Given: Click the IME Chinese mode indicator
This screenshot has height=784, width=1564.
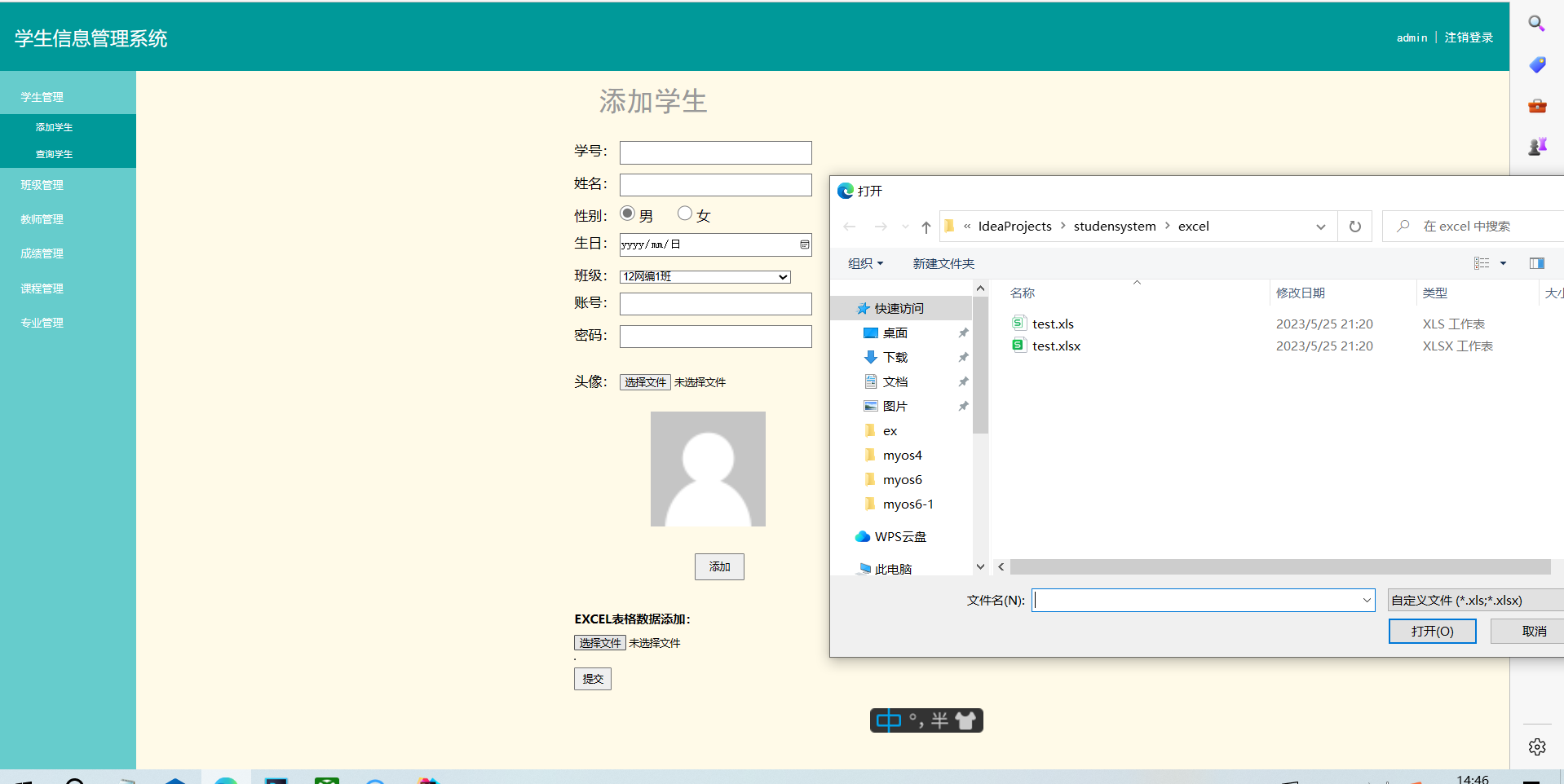Looking at the screenshot, I should [888, 720].
